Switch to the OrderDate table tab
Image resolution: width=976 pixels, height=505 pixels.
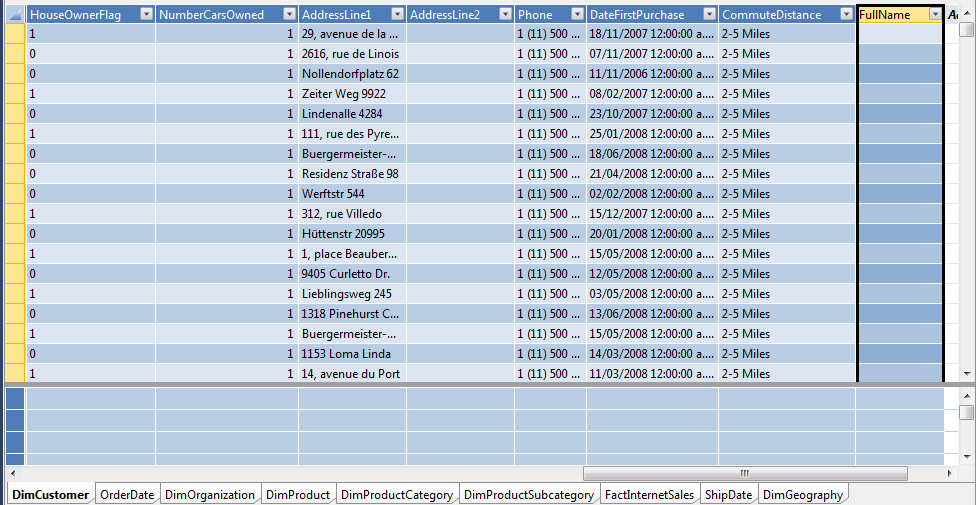(127, 494)
